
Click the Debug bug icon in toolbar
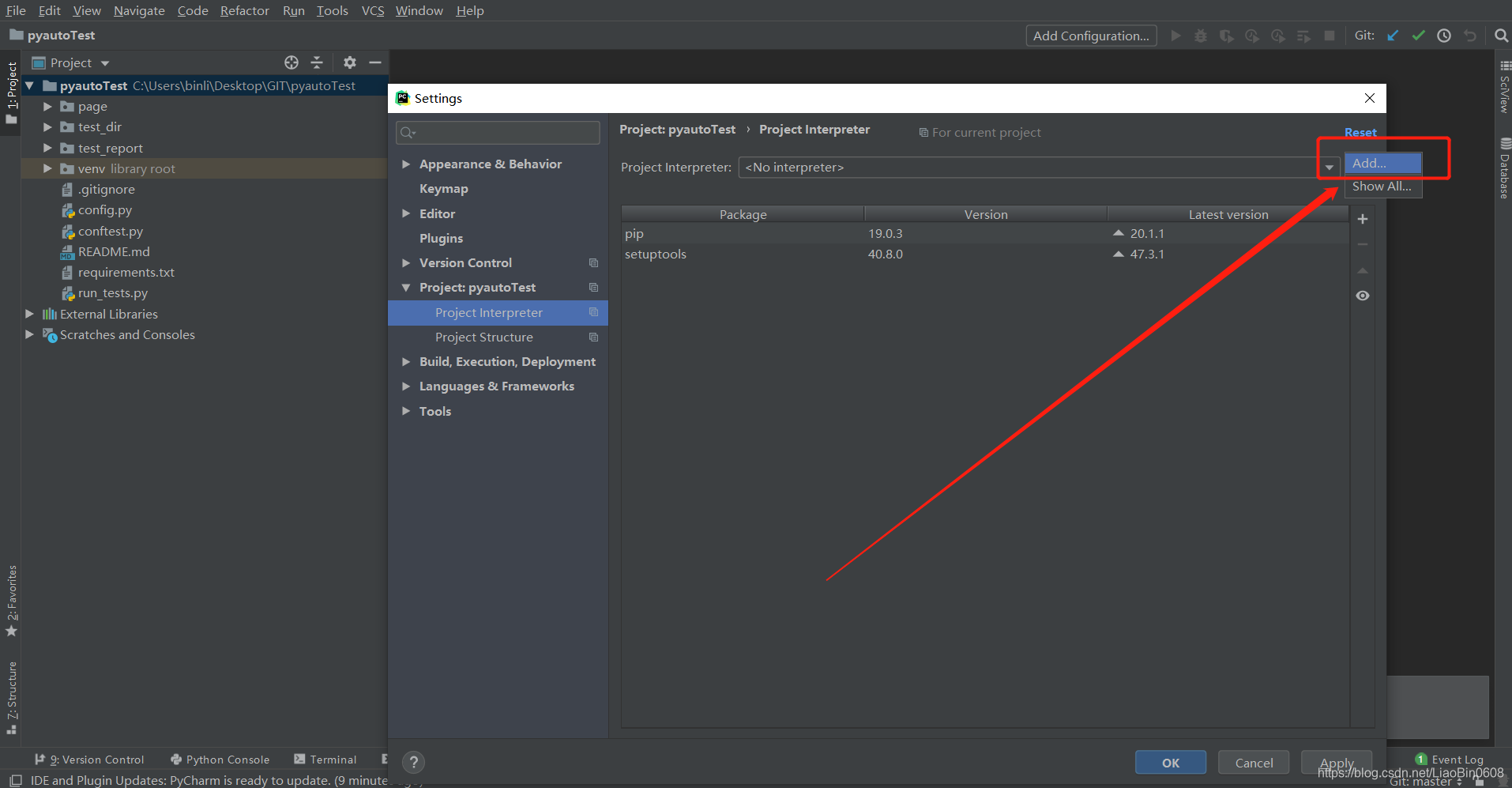tap(1201, 36)
